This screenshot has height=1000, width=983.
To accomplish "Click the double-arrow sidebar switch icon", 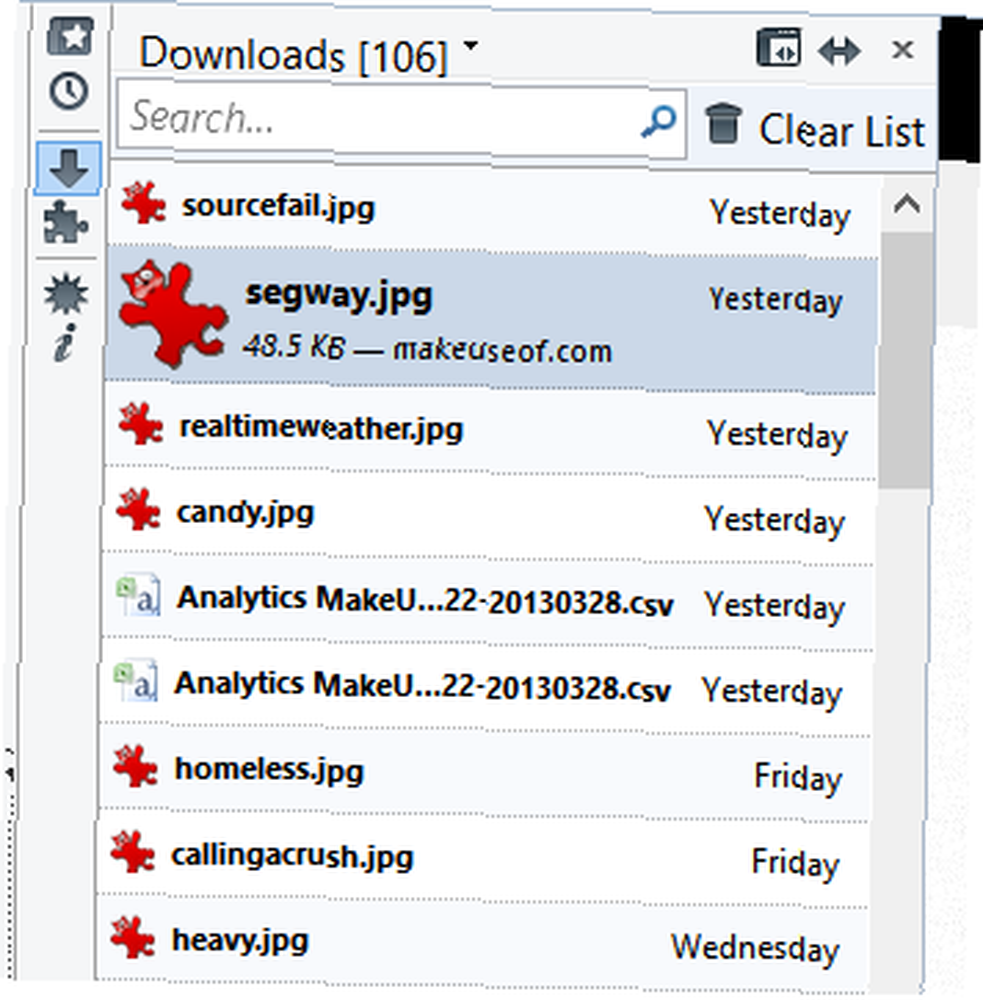I will point(839,51).
